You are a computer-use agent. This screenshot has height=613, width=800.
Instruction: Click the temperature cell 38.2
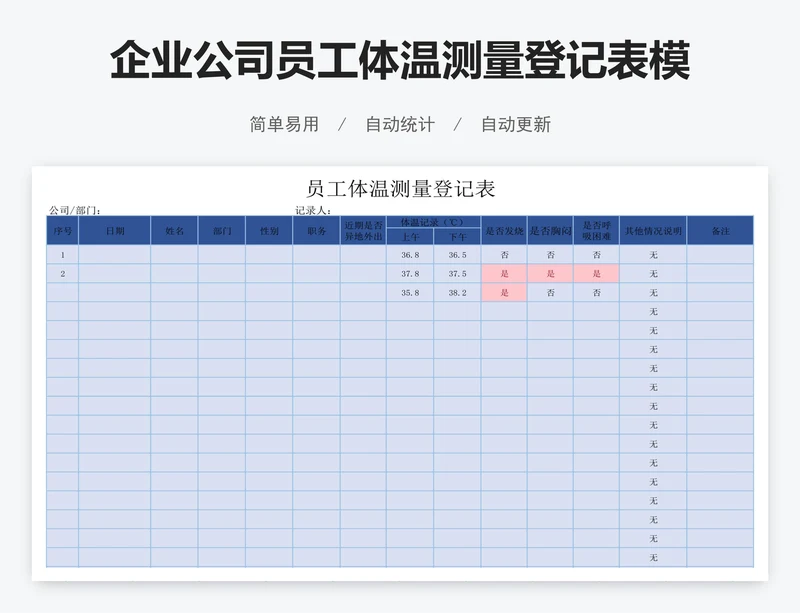458,292
